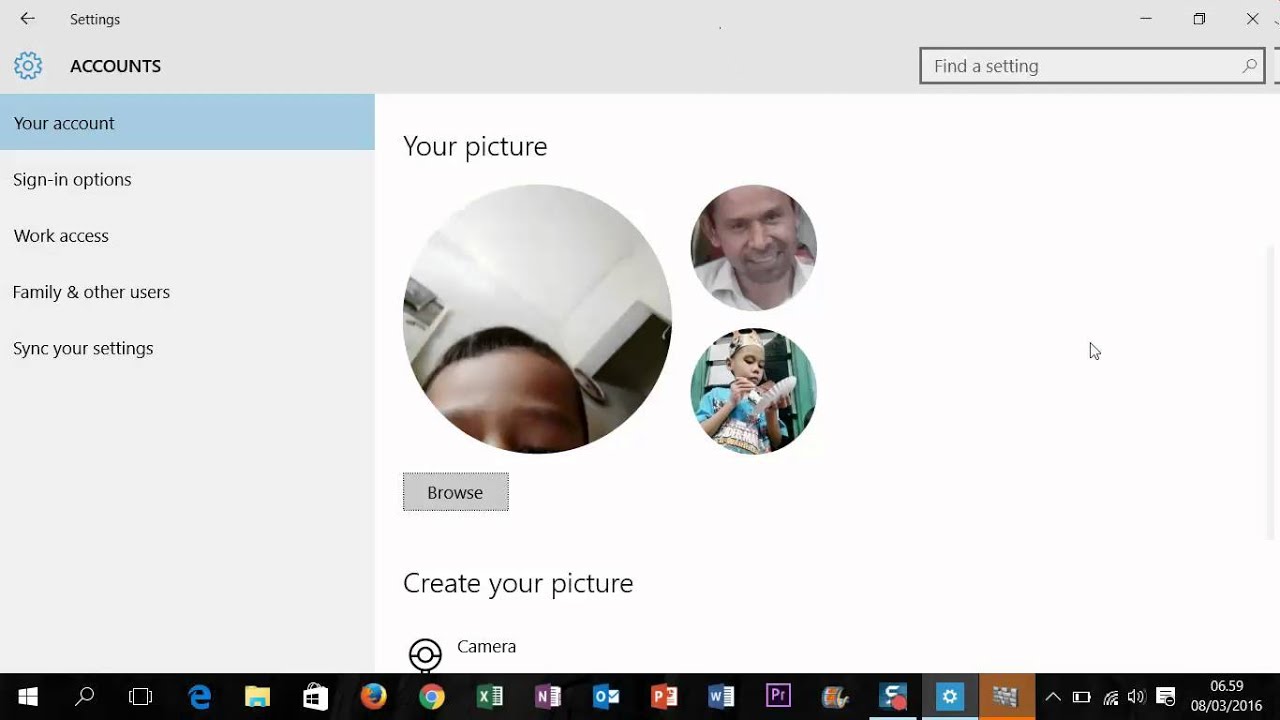Image resolution: width=1280 pixels, height=720 pixels.
Task: Open Task View on the taskbar
Action: tap(141, 696)
